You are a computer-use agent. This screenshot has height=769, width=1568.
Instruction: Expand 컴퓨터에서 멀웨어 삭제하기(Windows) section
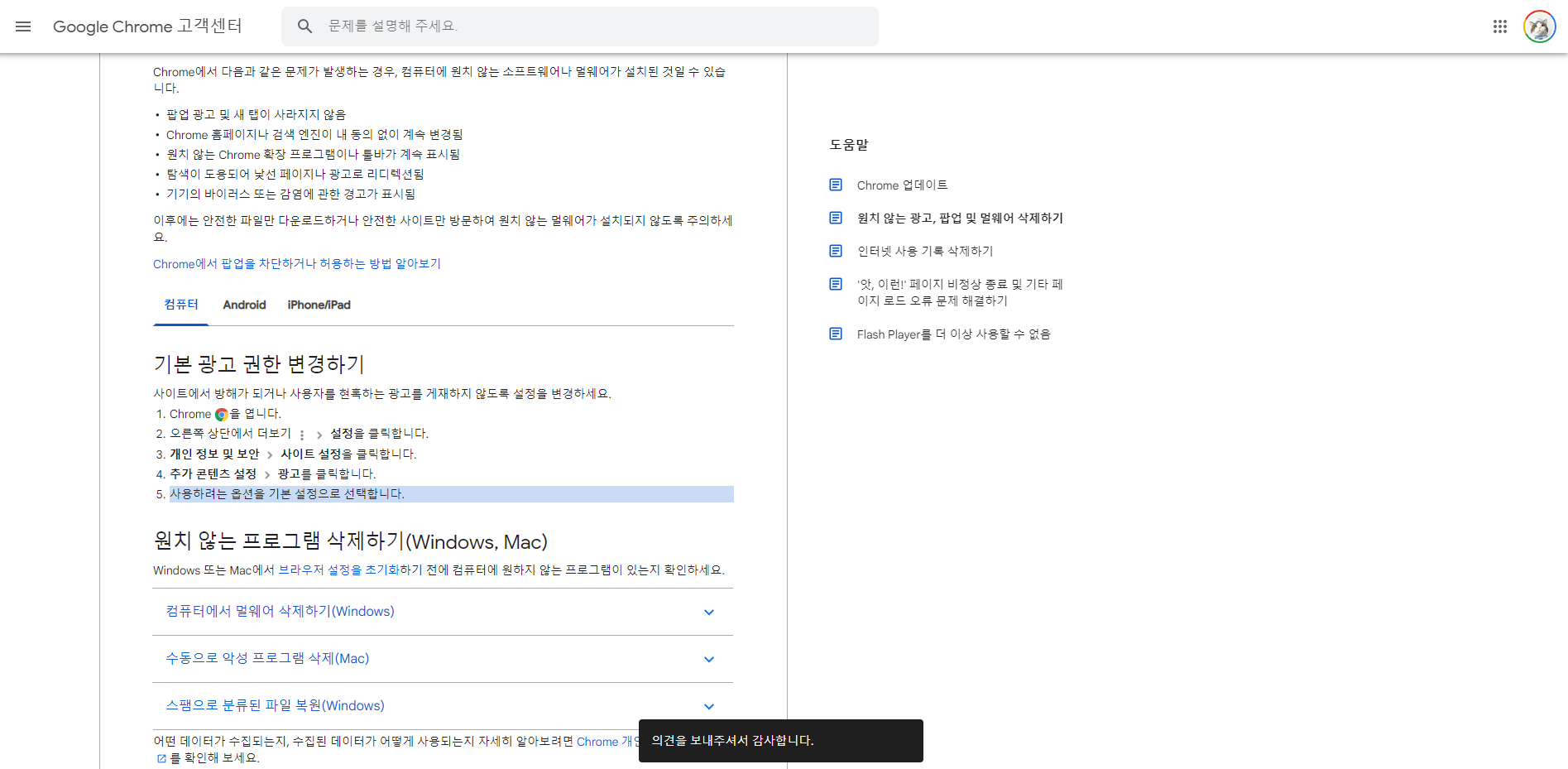coord(443,612)
